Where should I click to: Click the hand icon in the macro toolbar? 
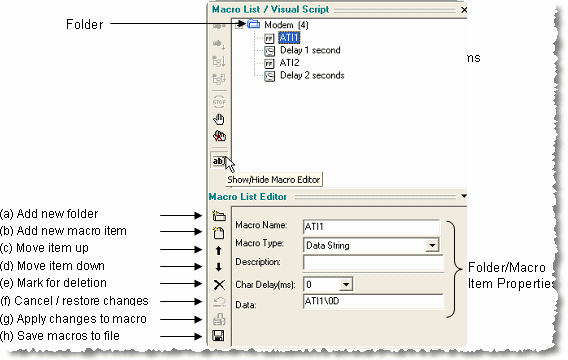coord(219,119)
